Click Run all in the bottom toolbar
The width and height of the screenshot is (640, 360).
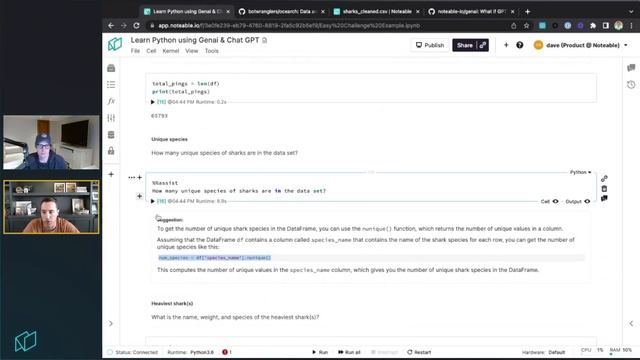(349, 352)
